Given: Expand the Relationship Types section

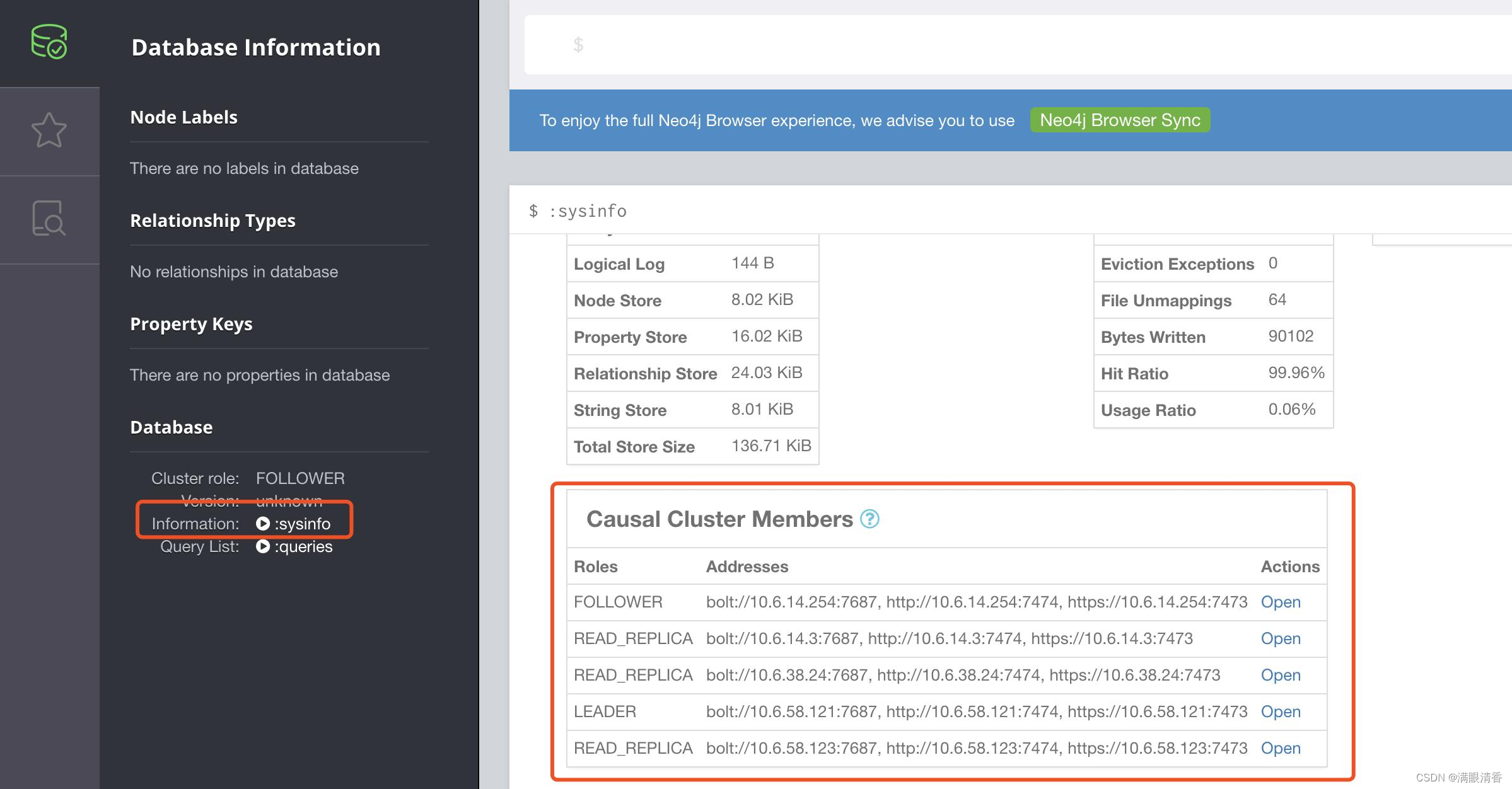Looking at the screenshot, I should tap(214, 220).
